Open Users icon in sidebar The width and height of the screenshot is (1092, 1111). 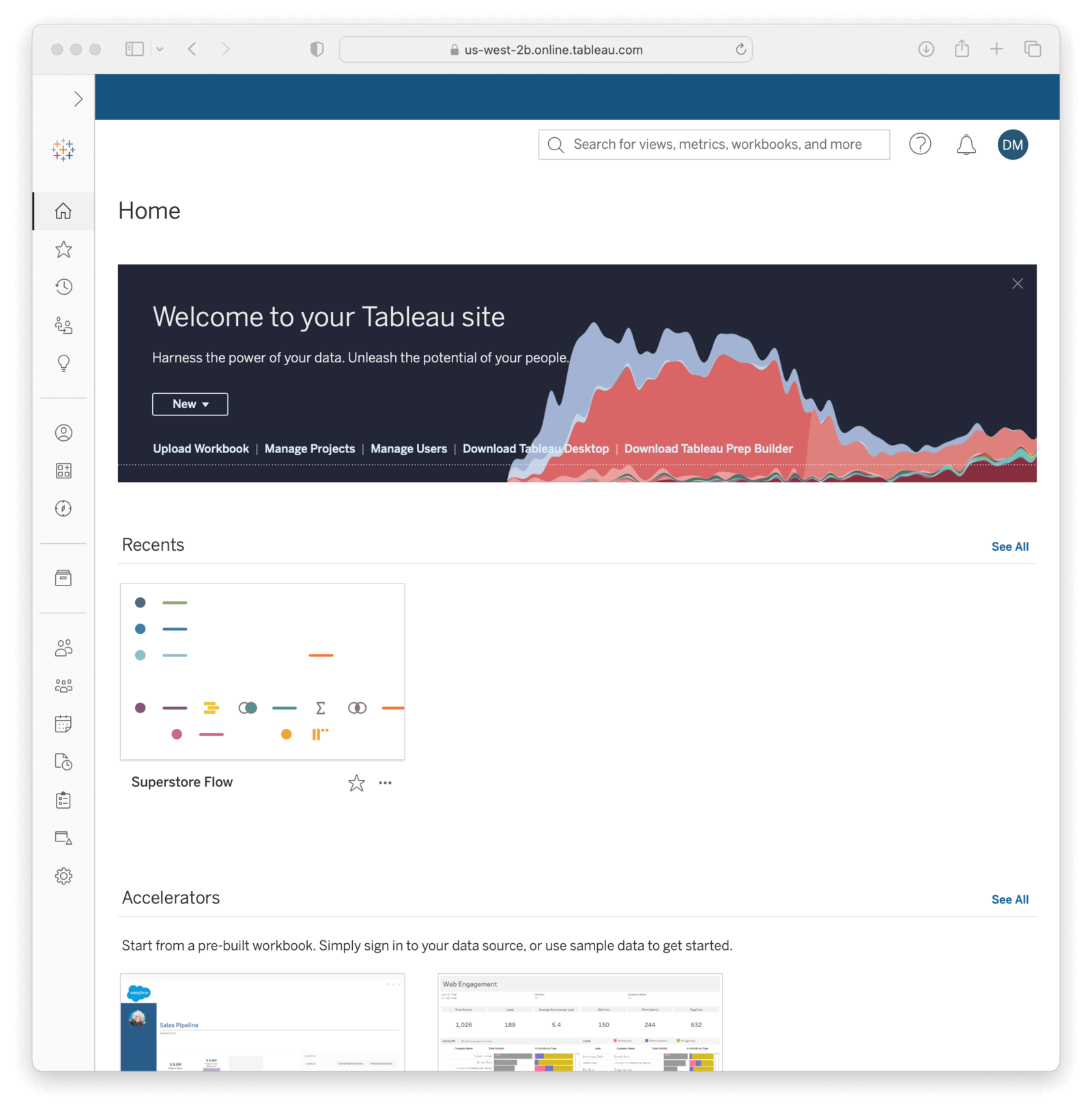[63, 648]
